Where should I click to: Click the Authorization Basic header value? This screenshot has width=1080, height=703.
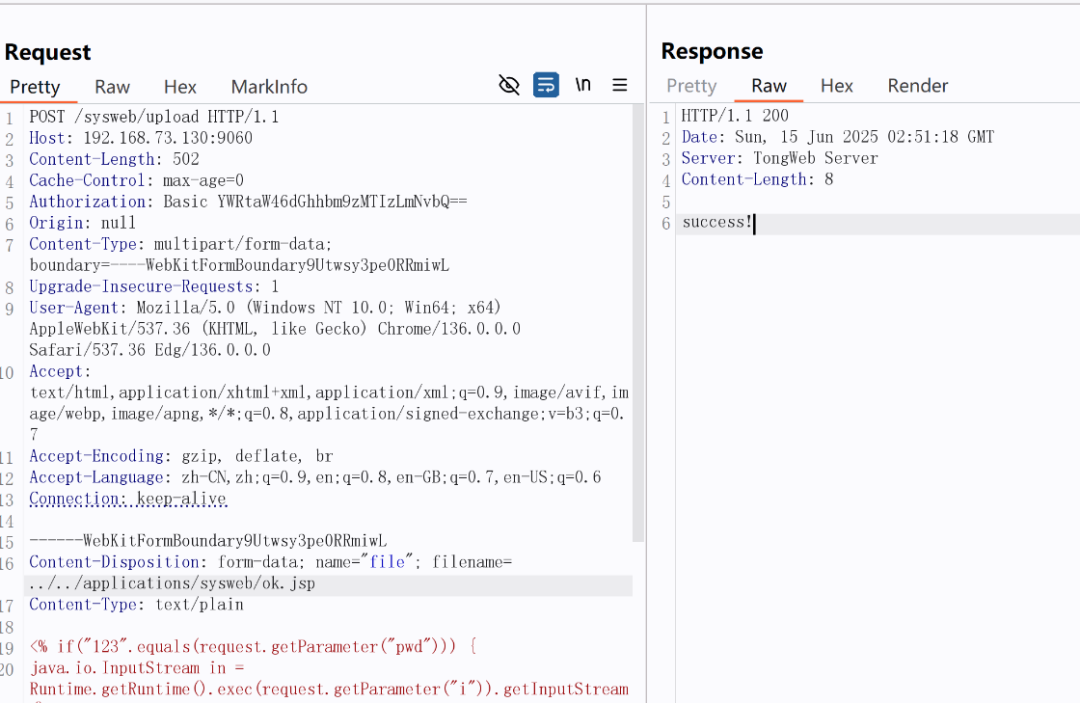click(x=315, y=202)
